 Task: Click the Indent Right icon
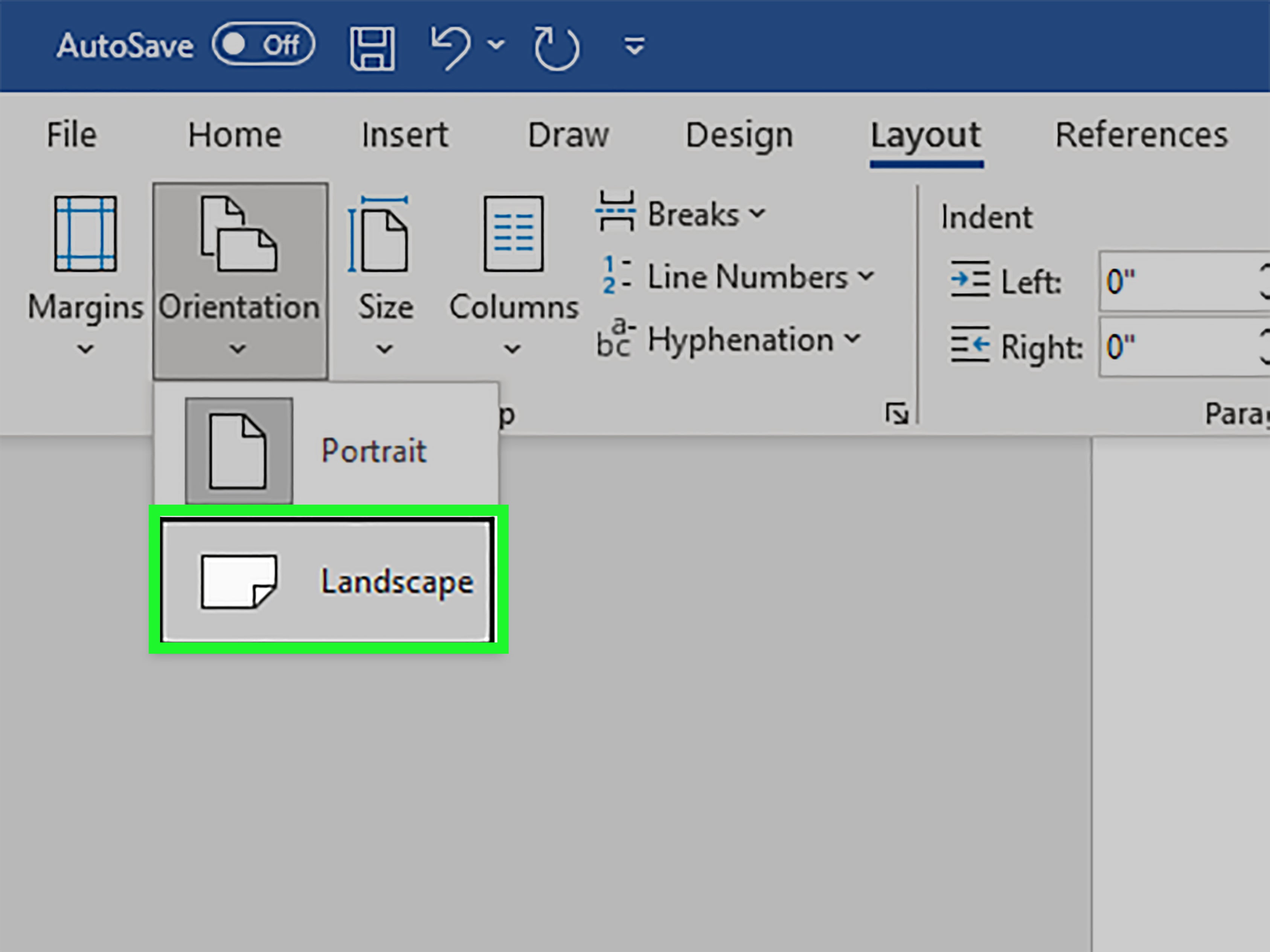(x=970, y=344)
